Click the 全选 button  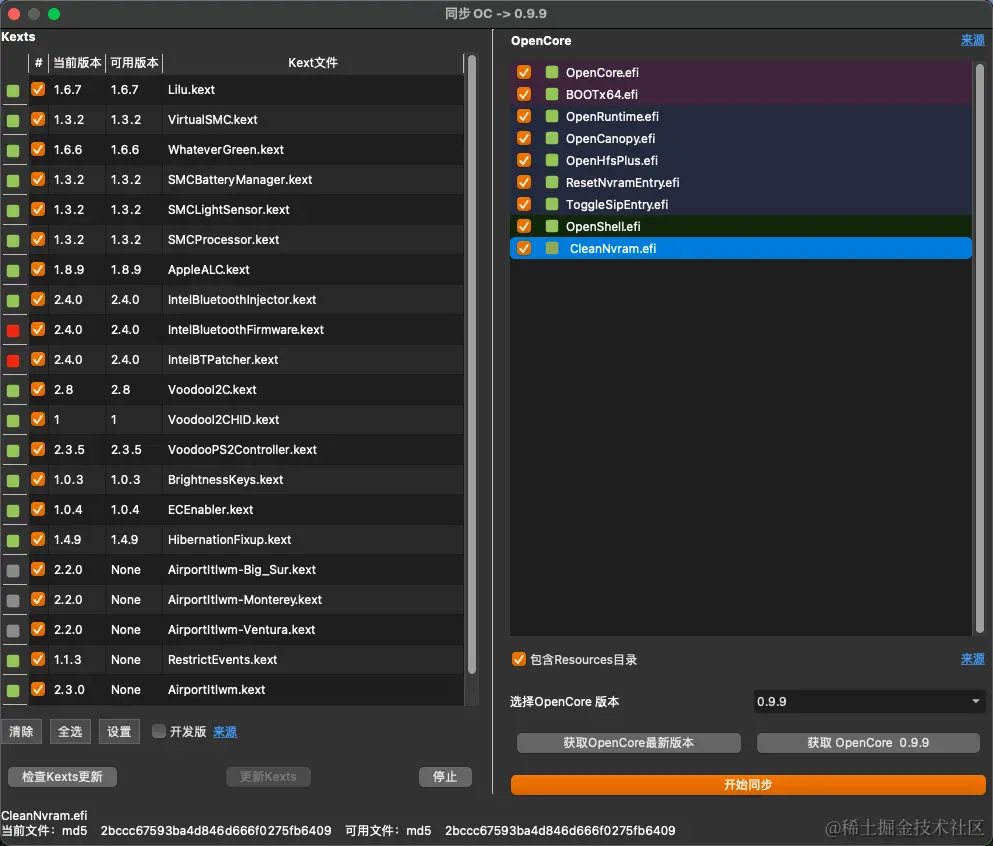pos(70,731)
